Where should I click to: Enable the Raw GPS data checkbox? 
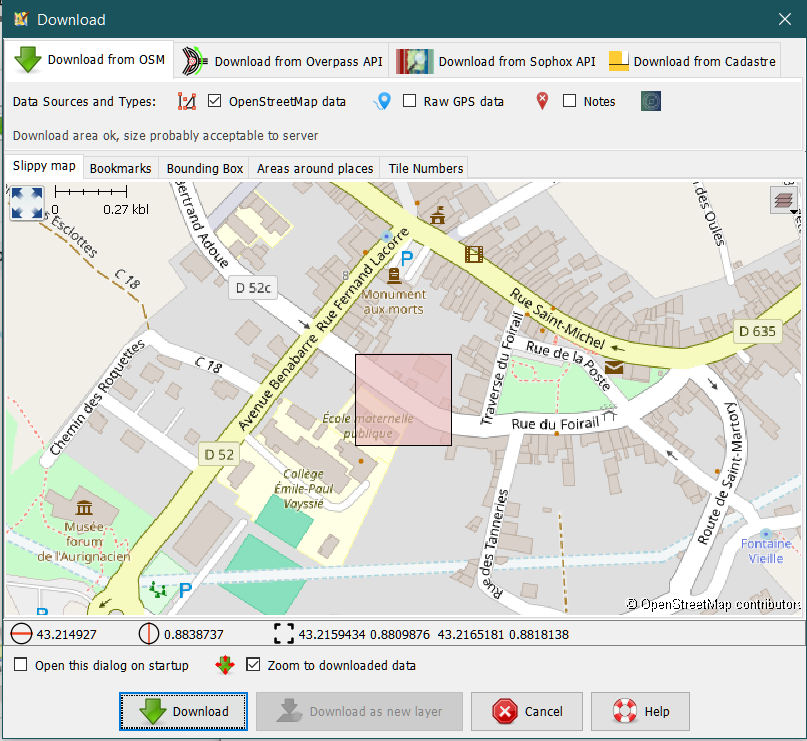pos(409,101)
